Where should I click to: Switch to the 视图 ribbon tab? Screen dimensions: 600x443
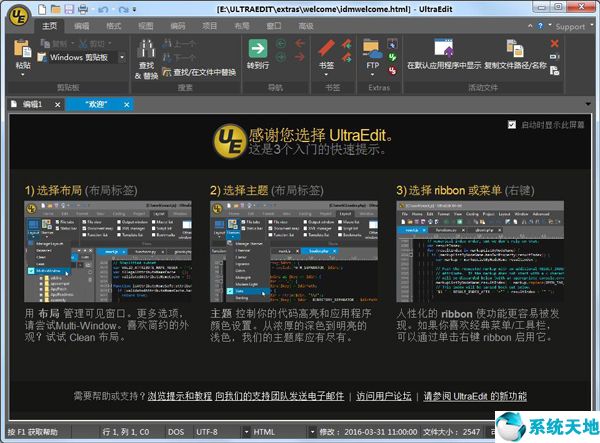point(145,26)
